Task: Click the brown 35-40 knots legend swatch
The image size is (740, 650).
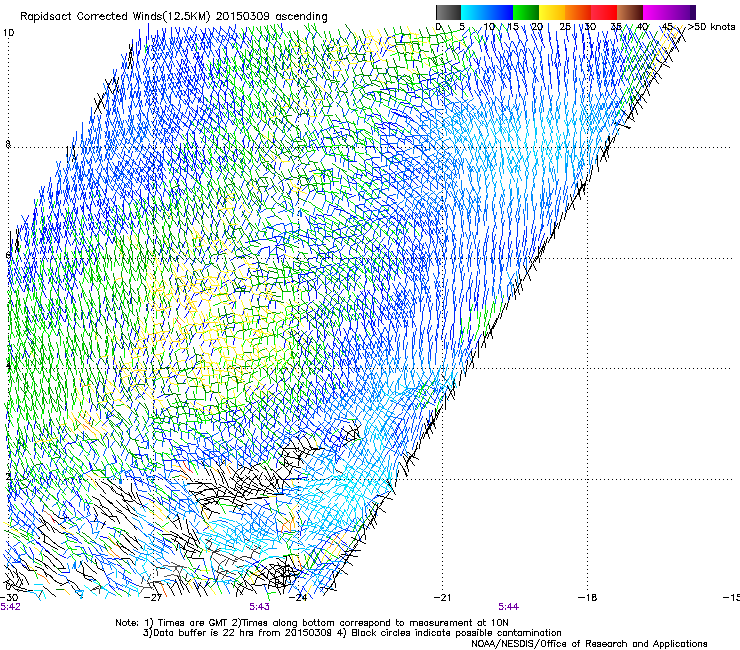Action: click(630, 12)
